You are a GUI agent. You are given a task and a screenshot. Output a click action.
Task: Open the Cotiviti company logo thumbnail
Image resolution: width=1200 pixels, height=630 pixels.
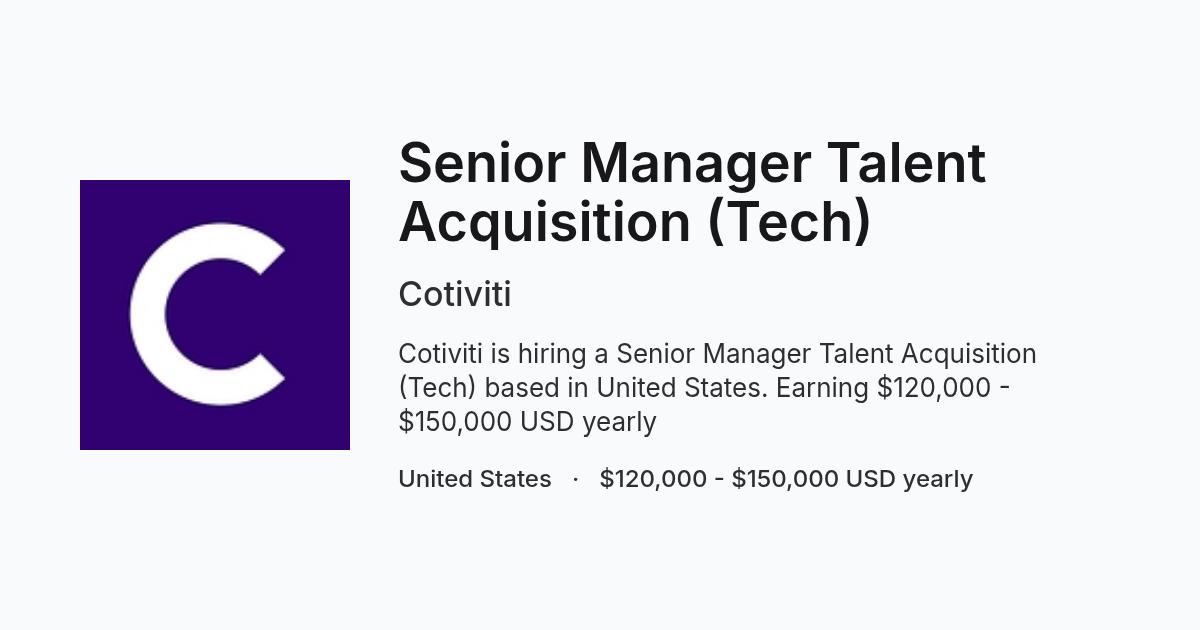(215, 315)
